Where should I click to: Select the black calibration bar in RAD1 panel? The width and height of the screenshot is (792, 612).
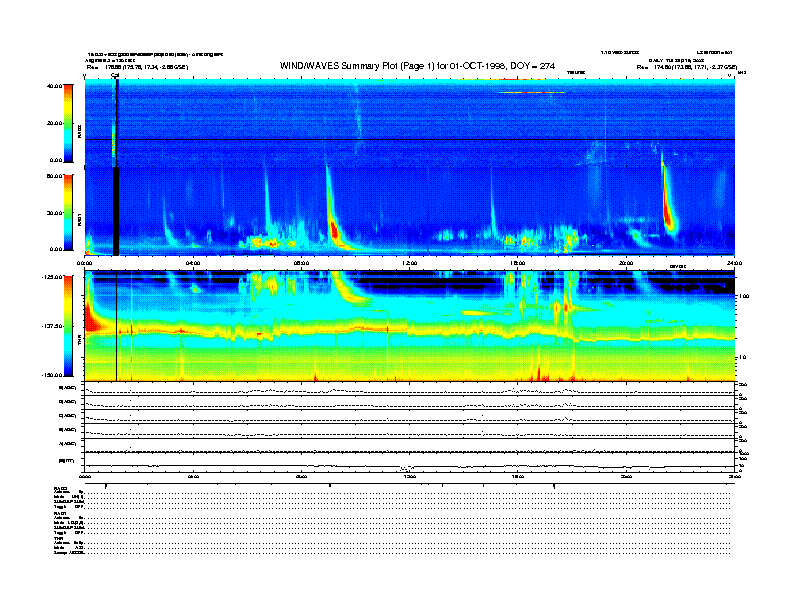[117, 211]
